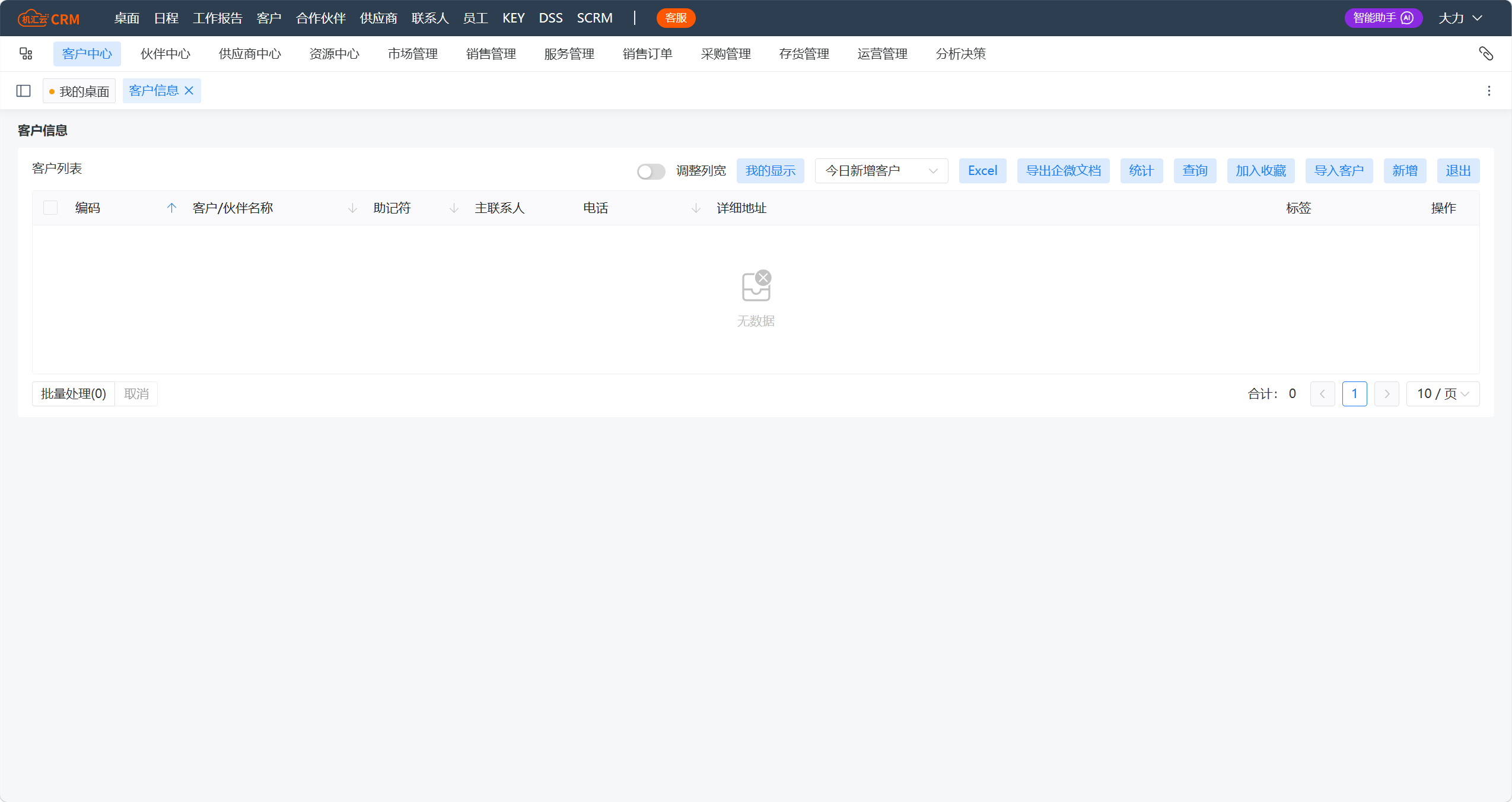1512x802 pixels.
Task: Open the module grid icon
Action: tap(26, 54)
